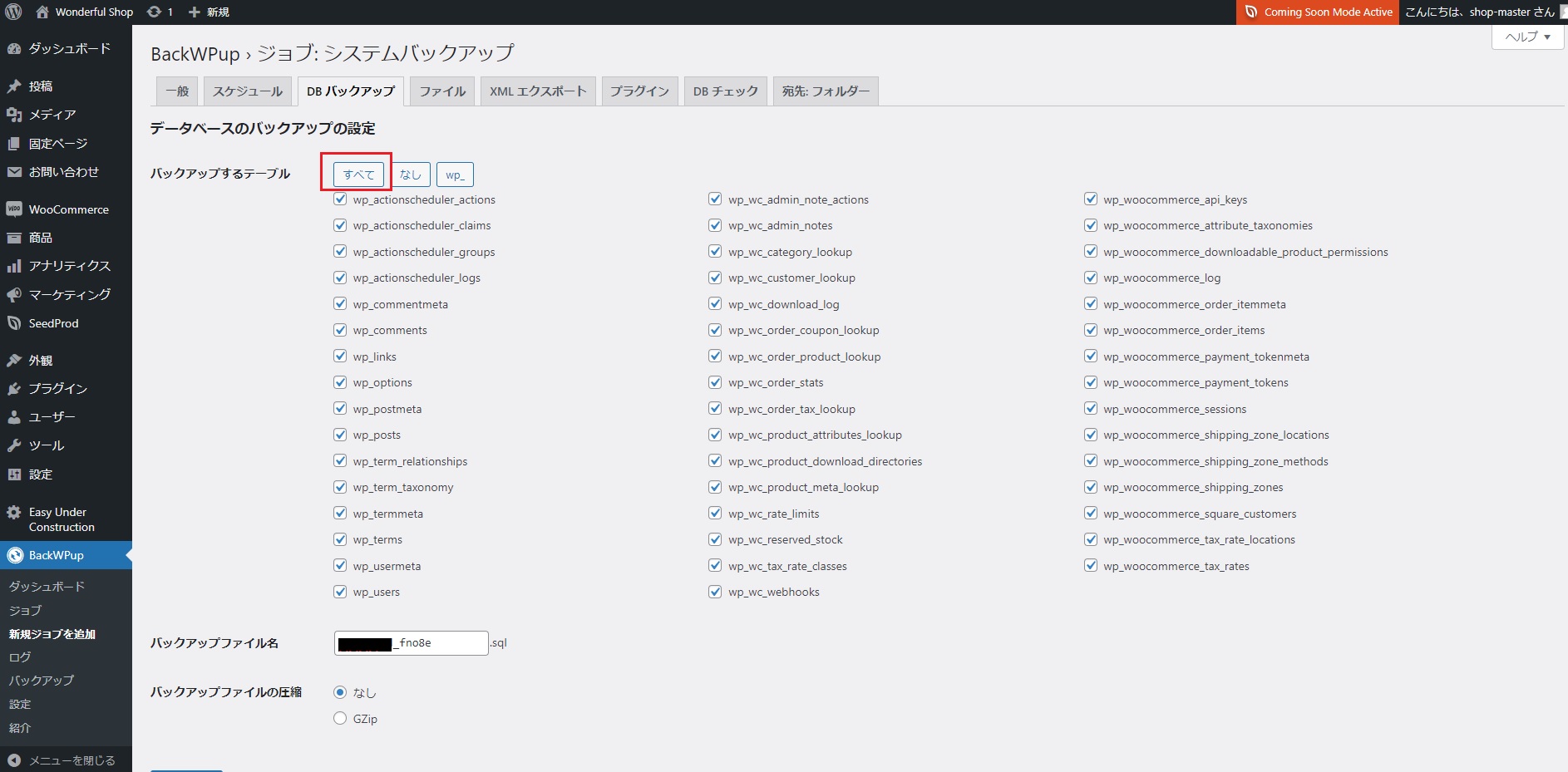The width and height of the screenshot is (1568, 772).
Task: Open Easy Under Construction gear icon
Action: pos(14,513)
